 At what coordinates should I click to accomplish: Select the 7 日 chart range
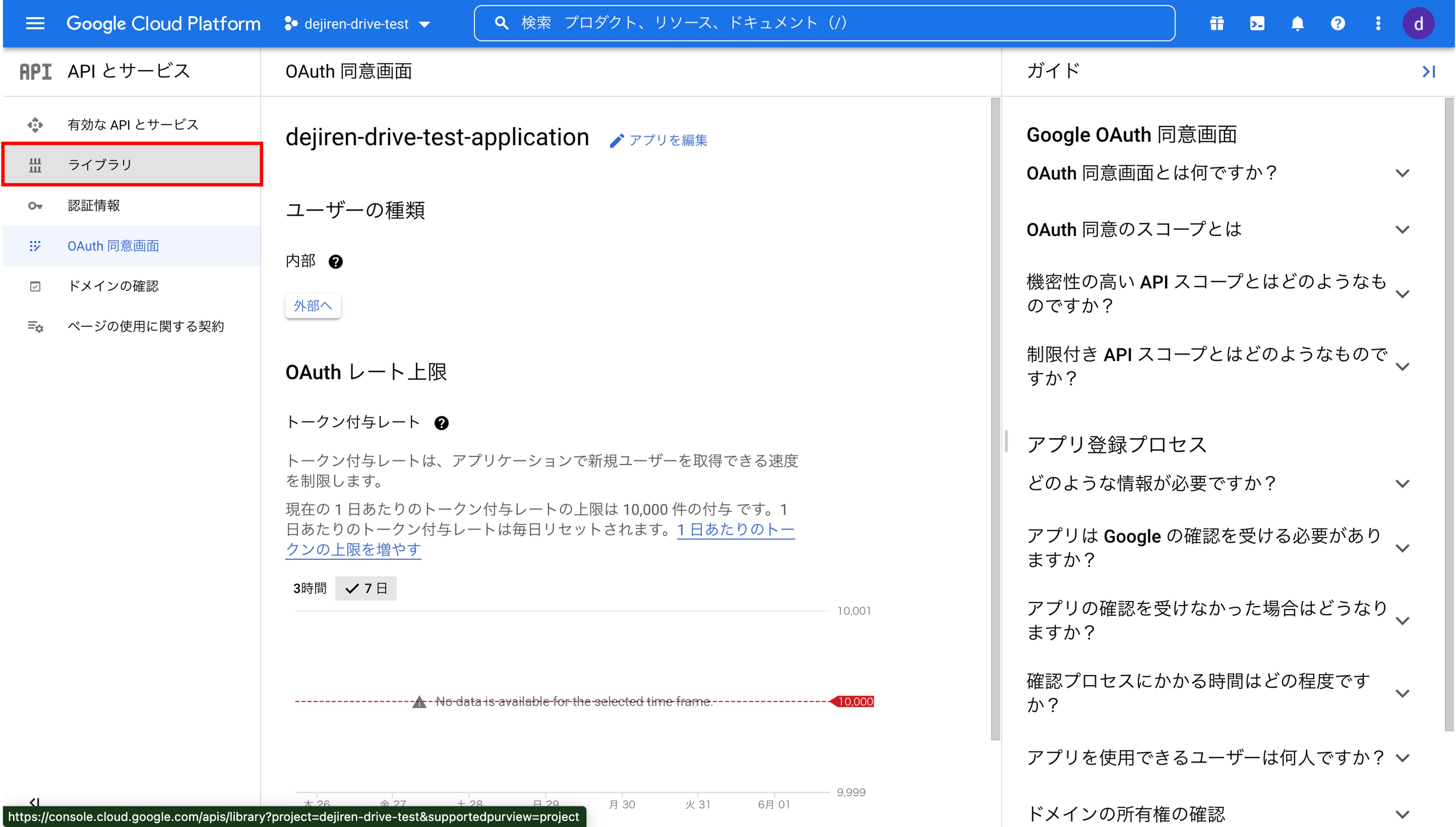(x=366, y=588)
